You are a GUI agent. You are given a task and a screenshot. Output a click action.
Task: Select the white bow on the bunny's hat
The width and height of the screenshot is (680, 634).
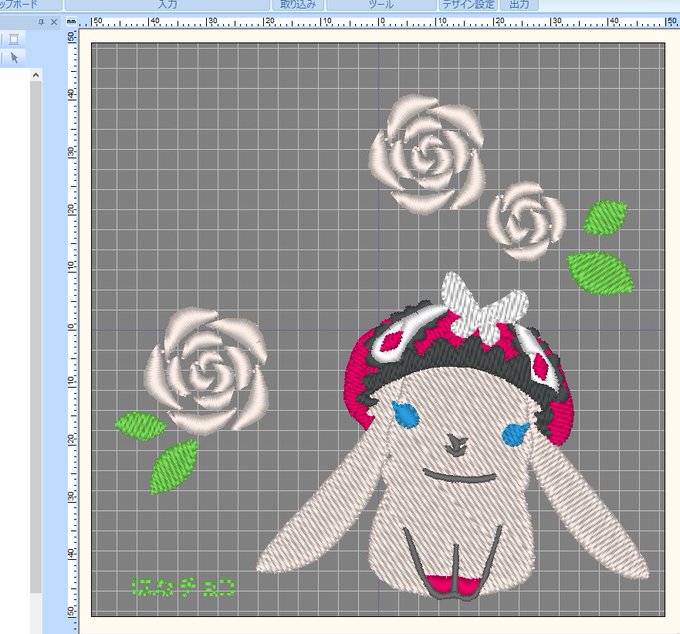pos(485,309)
